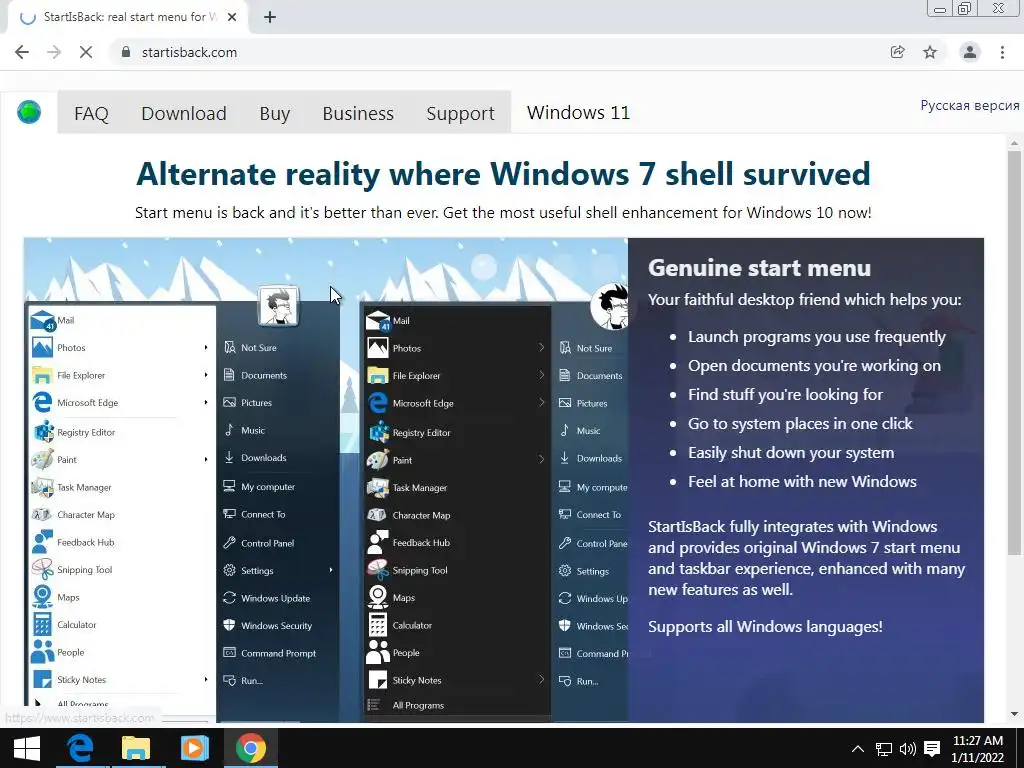1024x768 pixels.
Task: Switch to Русская версия link
Action: coord(970,105)
